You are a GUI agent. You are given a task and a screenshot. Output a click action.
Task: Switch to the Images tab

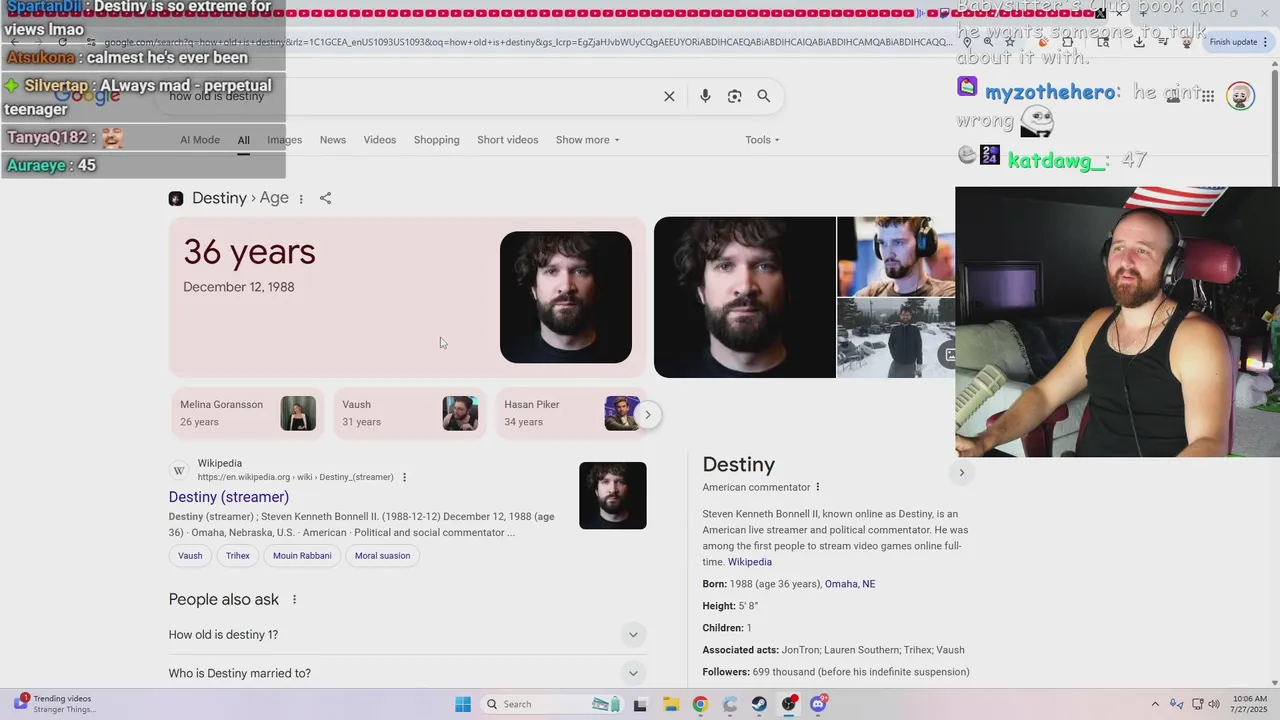coord(284,140)
